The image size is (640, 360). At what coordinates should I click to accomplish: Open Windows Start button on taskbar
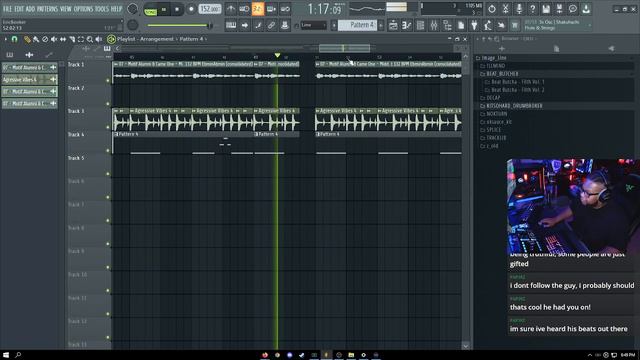point(6,355)
